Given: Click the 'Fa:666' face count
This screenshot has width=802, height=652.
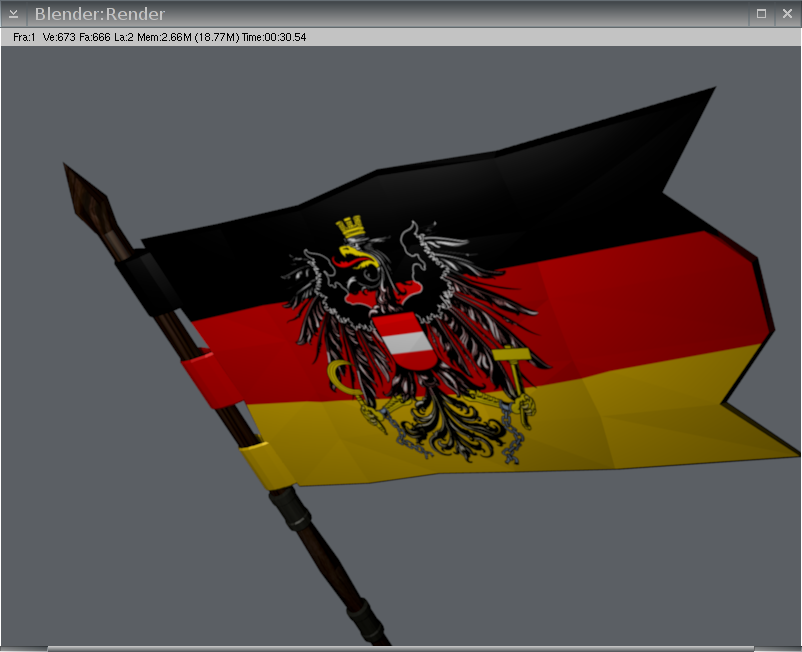Looking at the screenshot, I should [95, 37].
